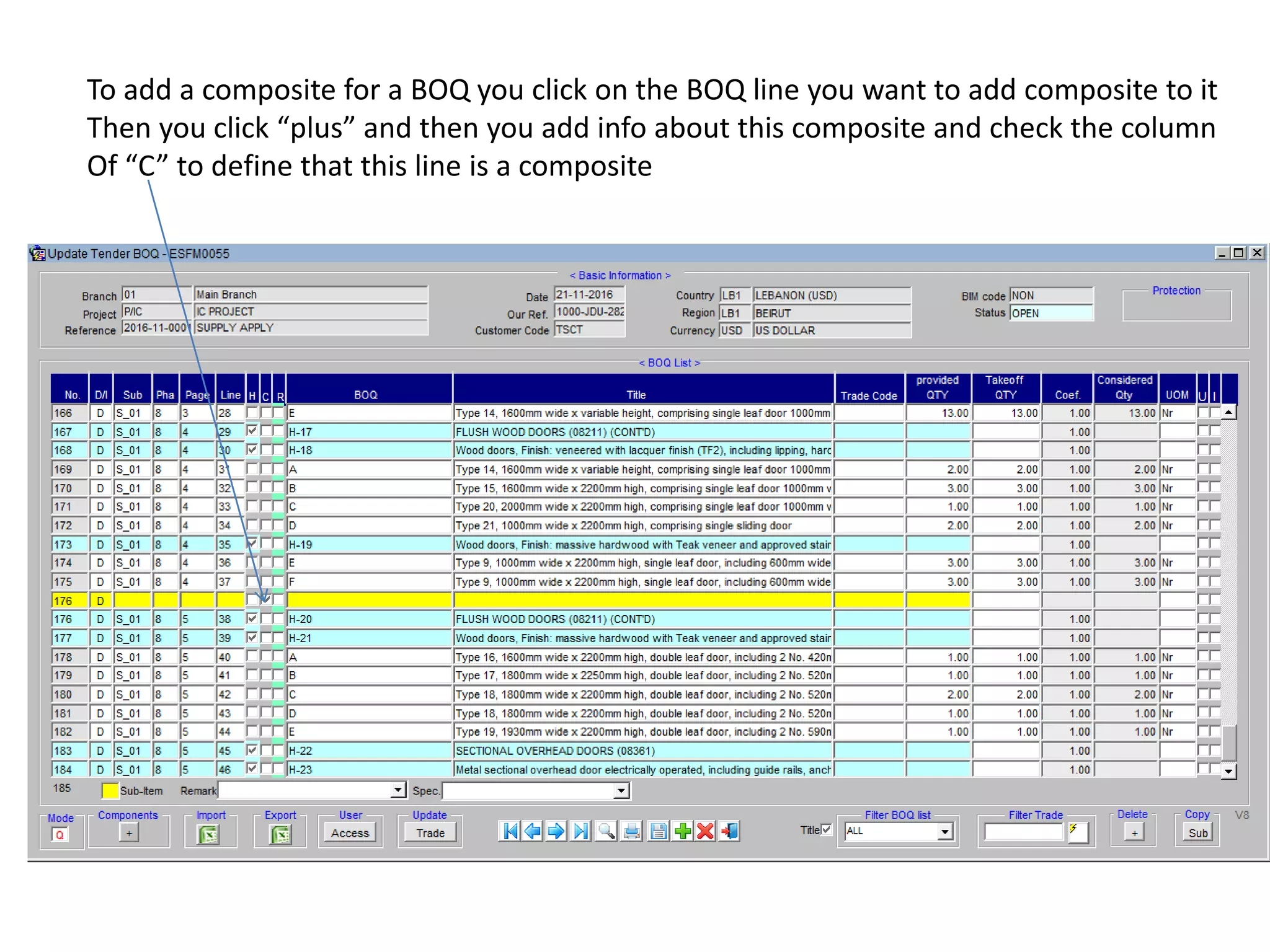Image resolution: width=1270 pixels, height=952 pixels.
Task: Click the Filter Trade input field
Action: (x=1023, y=832)
